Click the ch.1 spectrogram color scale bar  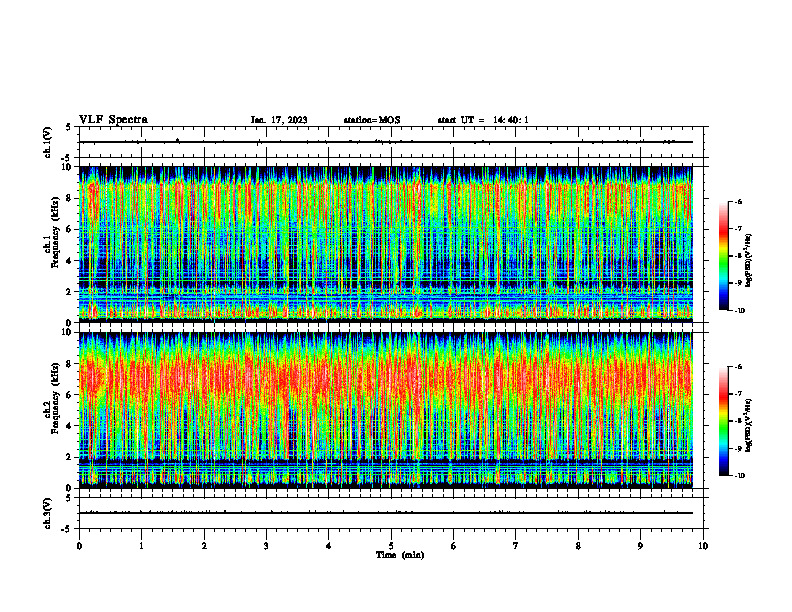[x=723, y=256]
